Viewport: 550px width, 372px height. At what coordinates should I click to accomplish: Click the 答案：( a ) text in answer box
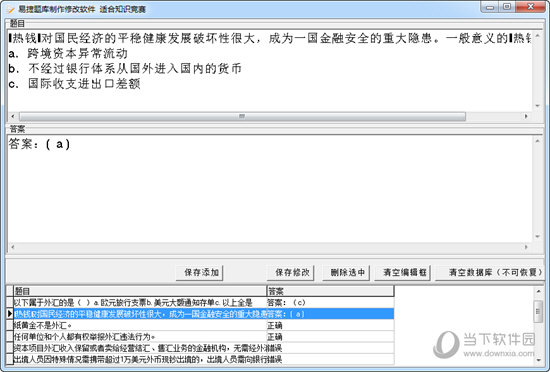click(39, 144)
